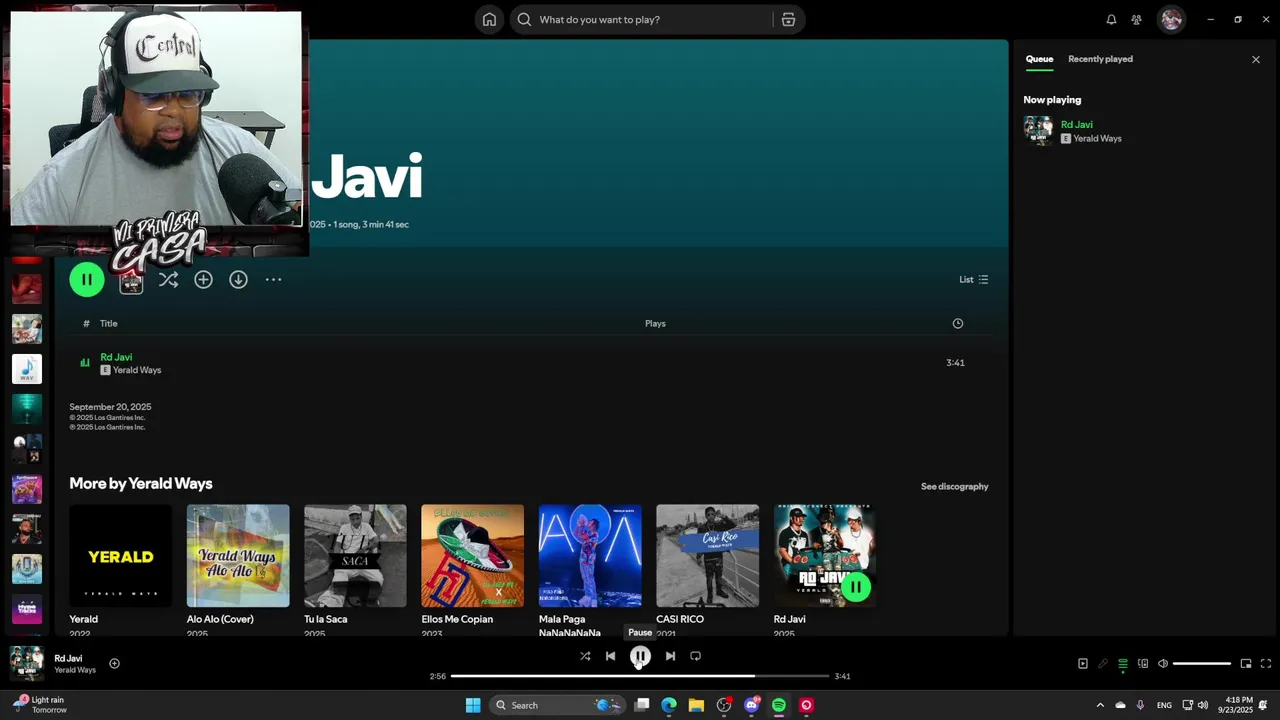
Task: Pause the album with the big green button
Action: click(87, 280)
